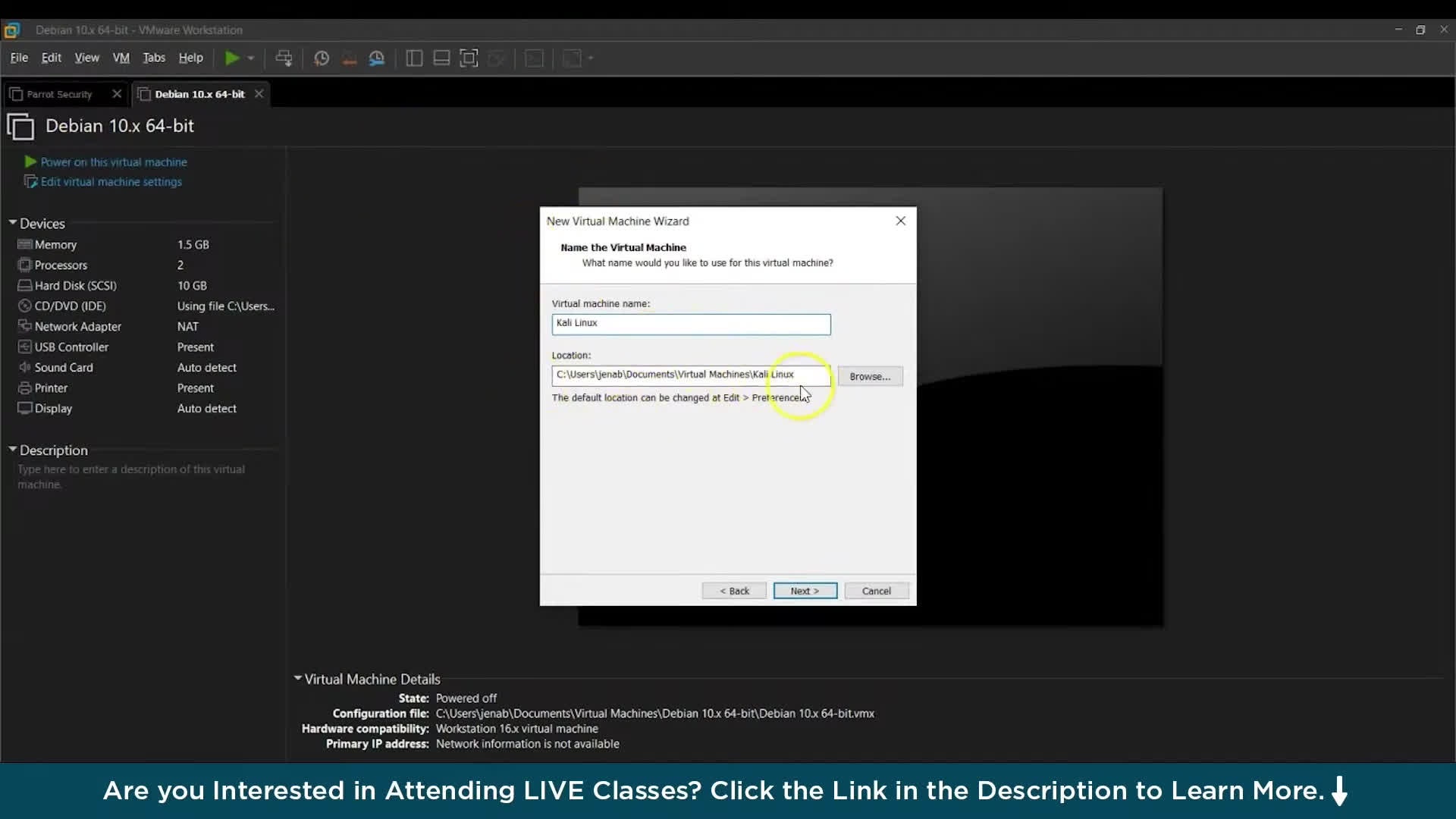The width and height of the screenshot is (1456, 819).
Task: Open the Tabs menu
Action: [x=154, y=58]
